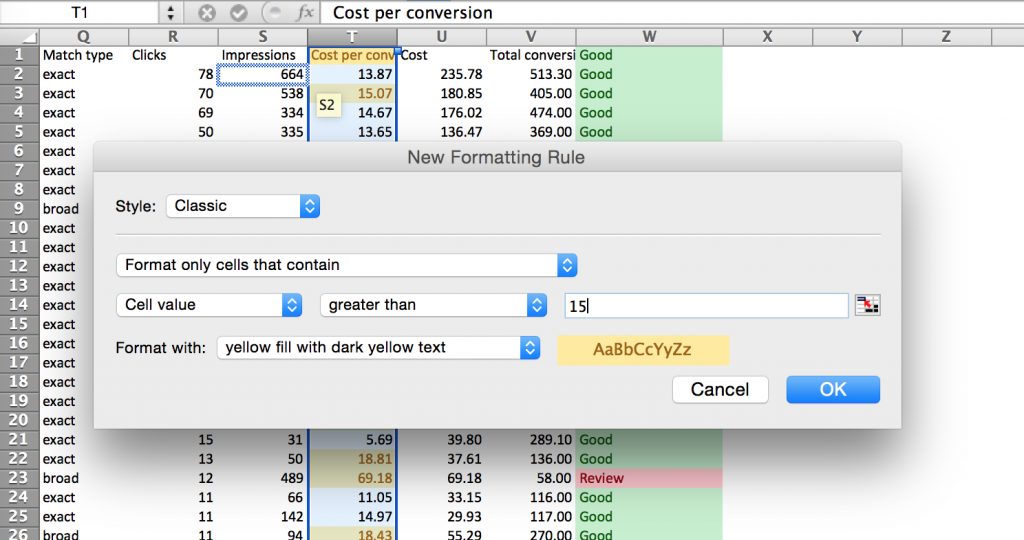This screenshot has width=1024, height=540.
Task: Click cell with value 5.69
Action: tap(353, 439)
